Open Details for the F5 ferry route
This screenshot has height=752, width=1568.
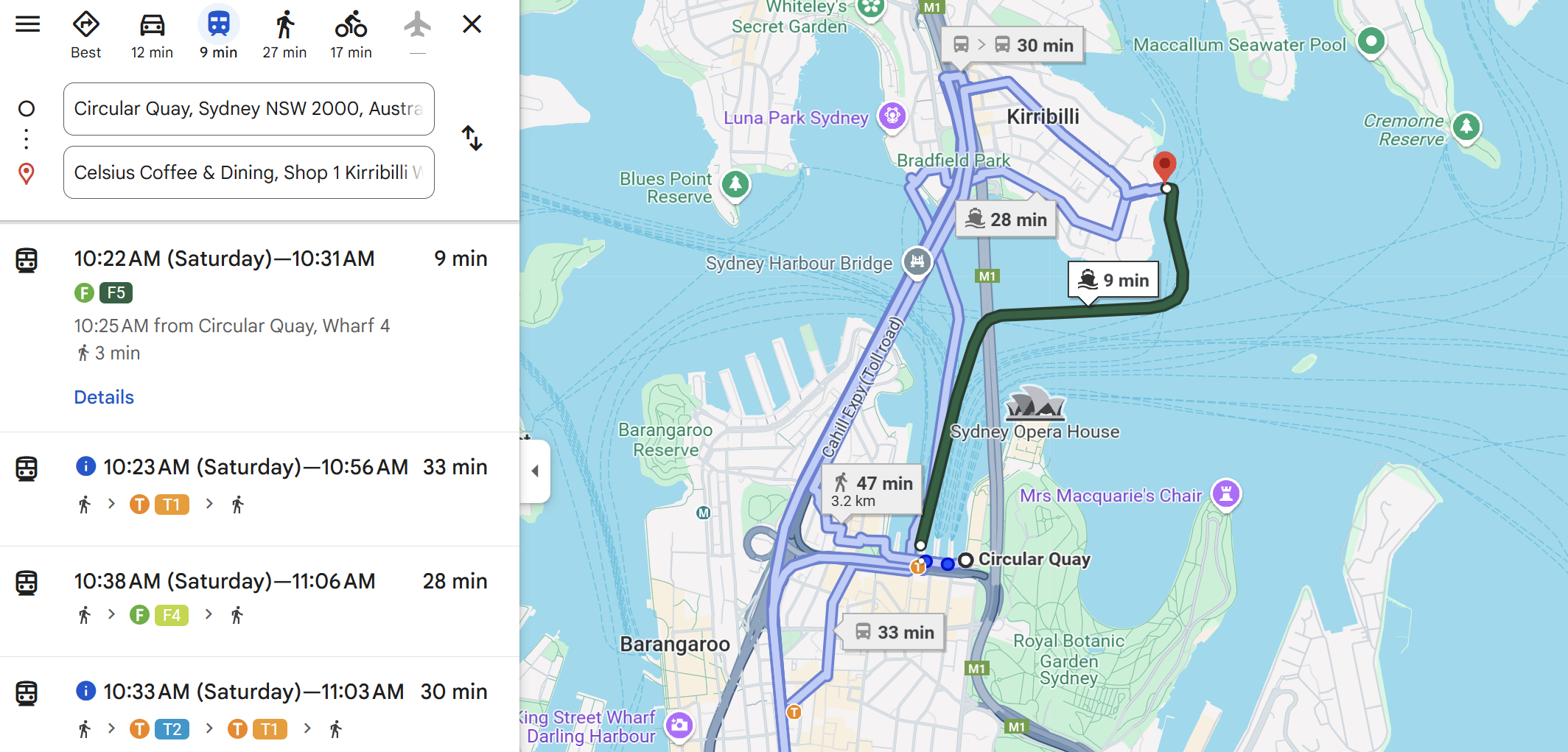tap(104, 397)
